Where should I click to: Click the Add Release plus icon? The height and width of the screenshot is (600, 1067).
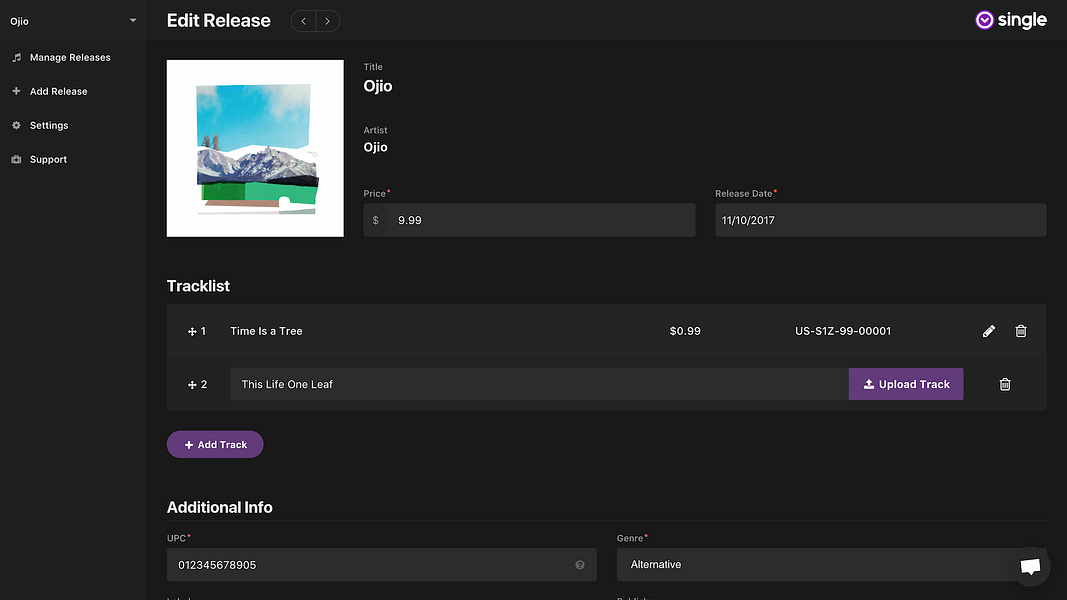(16, 91)
